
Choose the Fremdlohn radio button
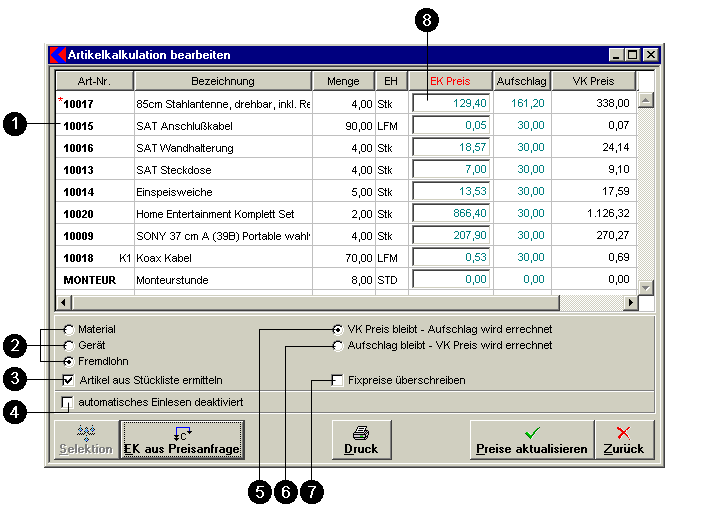coord(69,361)
